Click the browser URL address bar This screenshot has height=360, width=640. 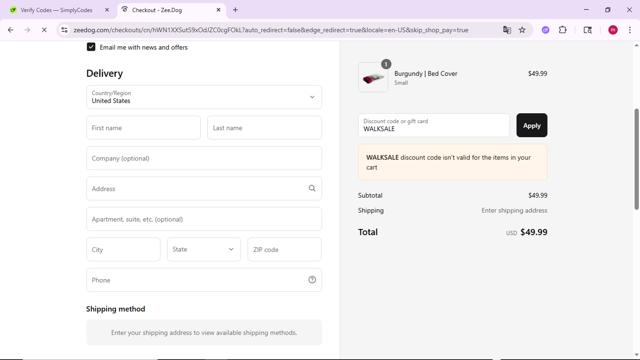[271, 30]
